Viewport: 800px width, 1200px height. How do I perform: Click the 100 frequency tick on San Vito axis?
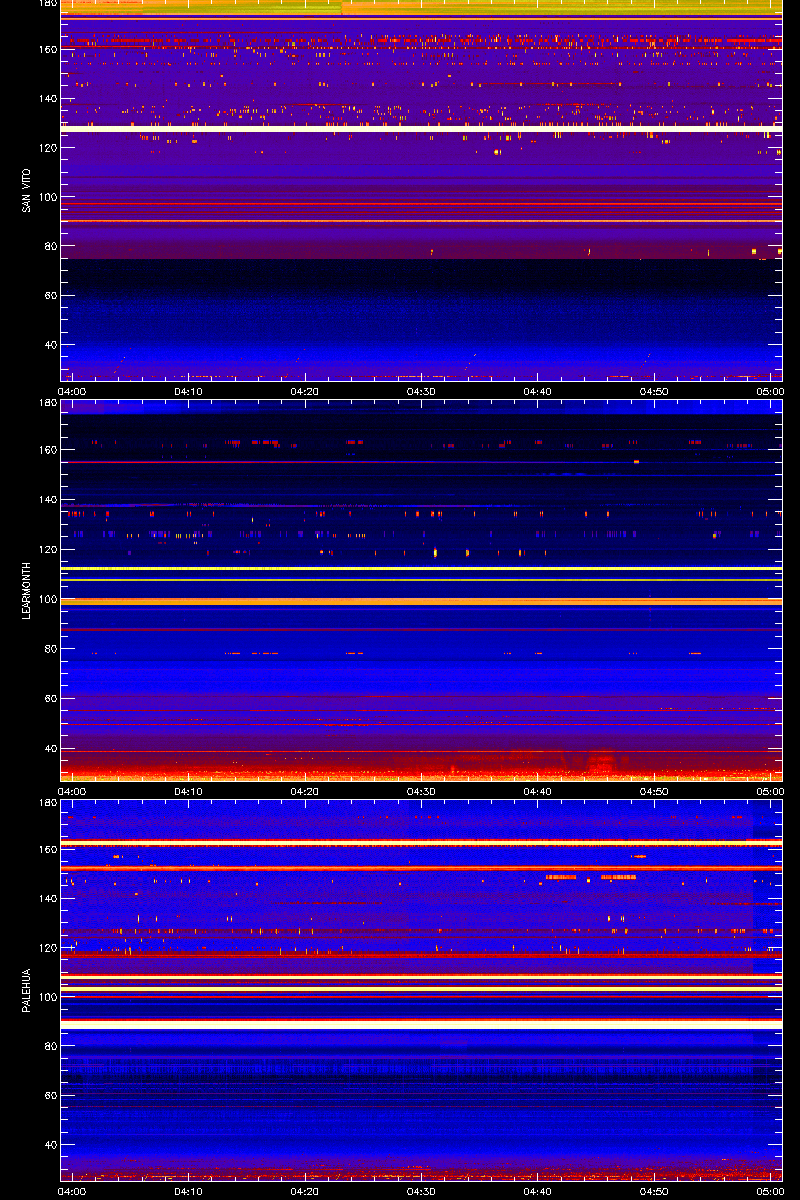click(47, 197)
